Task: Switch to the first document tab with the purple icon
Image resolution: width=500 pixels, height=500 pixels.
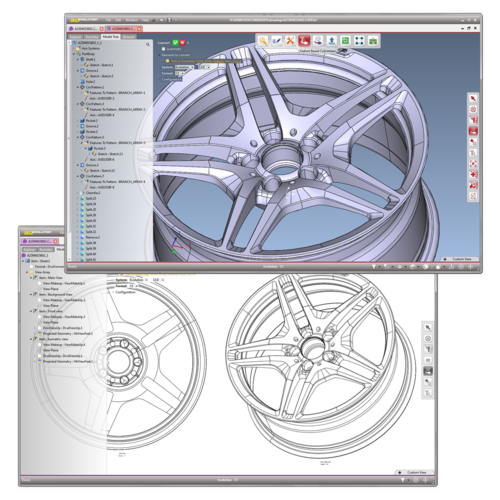Action: [87, 29]
